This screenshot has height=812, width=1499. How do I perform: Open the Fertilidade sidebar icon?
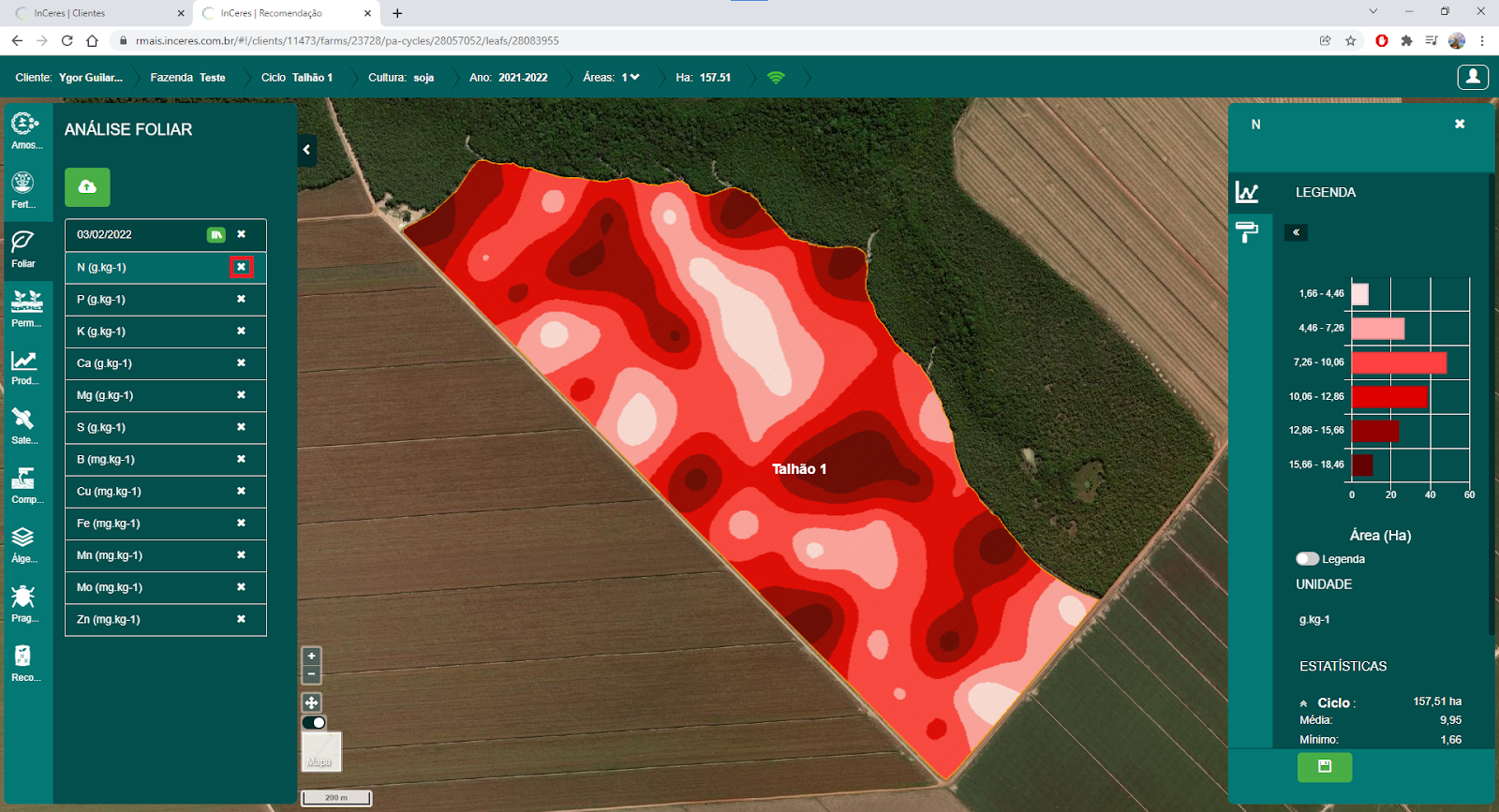click(x=23, y=190)
